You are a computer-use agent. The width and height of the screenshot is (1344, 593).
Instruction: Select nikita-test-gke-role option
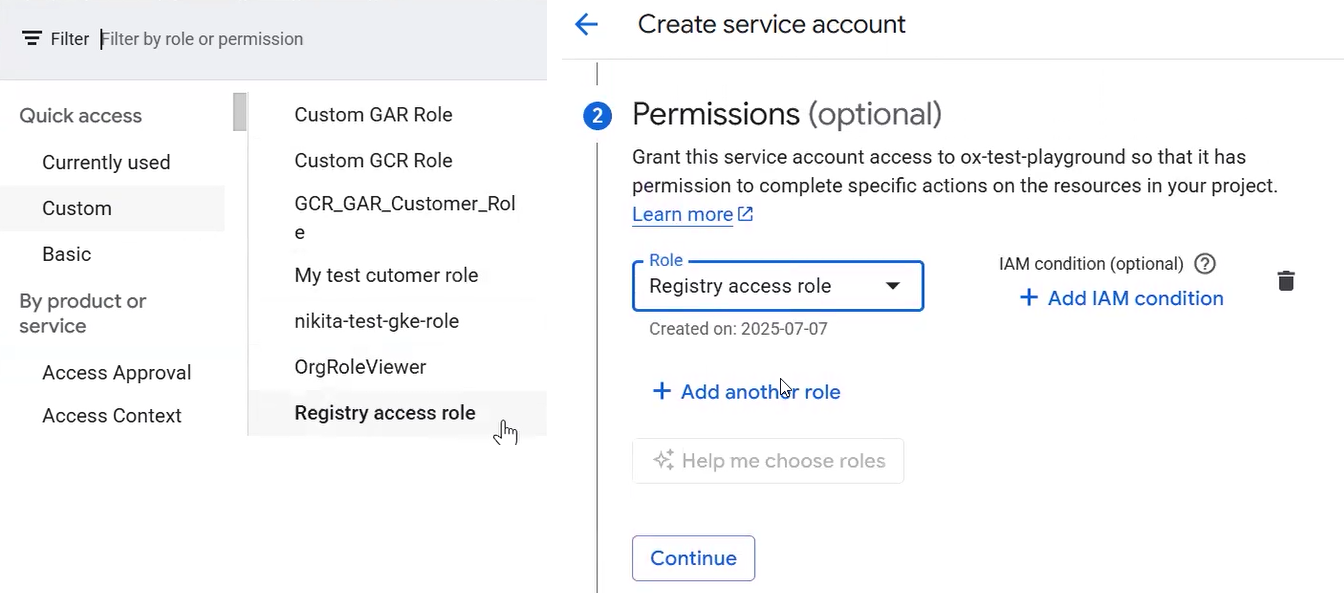click(376, 321)
